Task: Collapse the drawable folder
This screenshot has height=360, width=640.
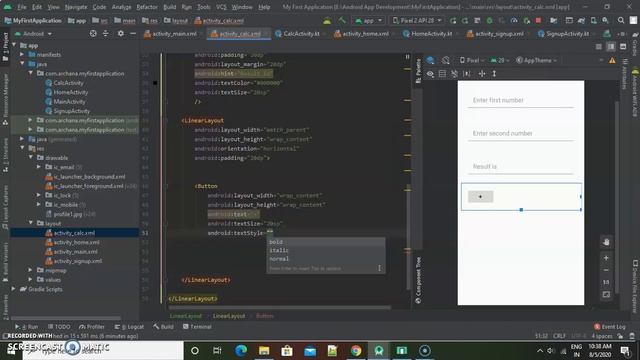Action: (31, 158)
